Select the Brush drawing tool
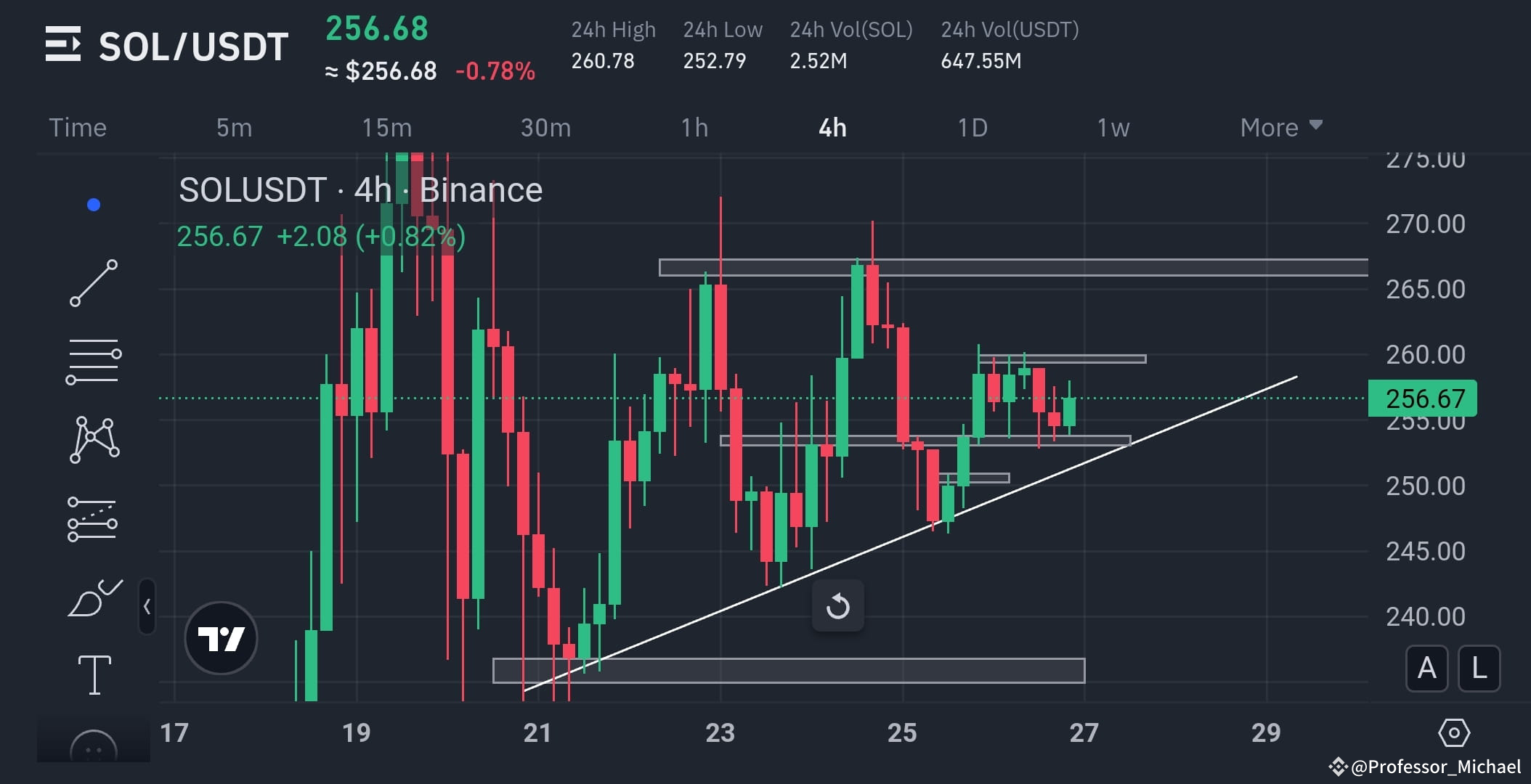 pyautogui.click(x=95, y=597)
